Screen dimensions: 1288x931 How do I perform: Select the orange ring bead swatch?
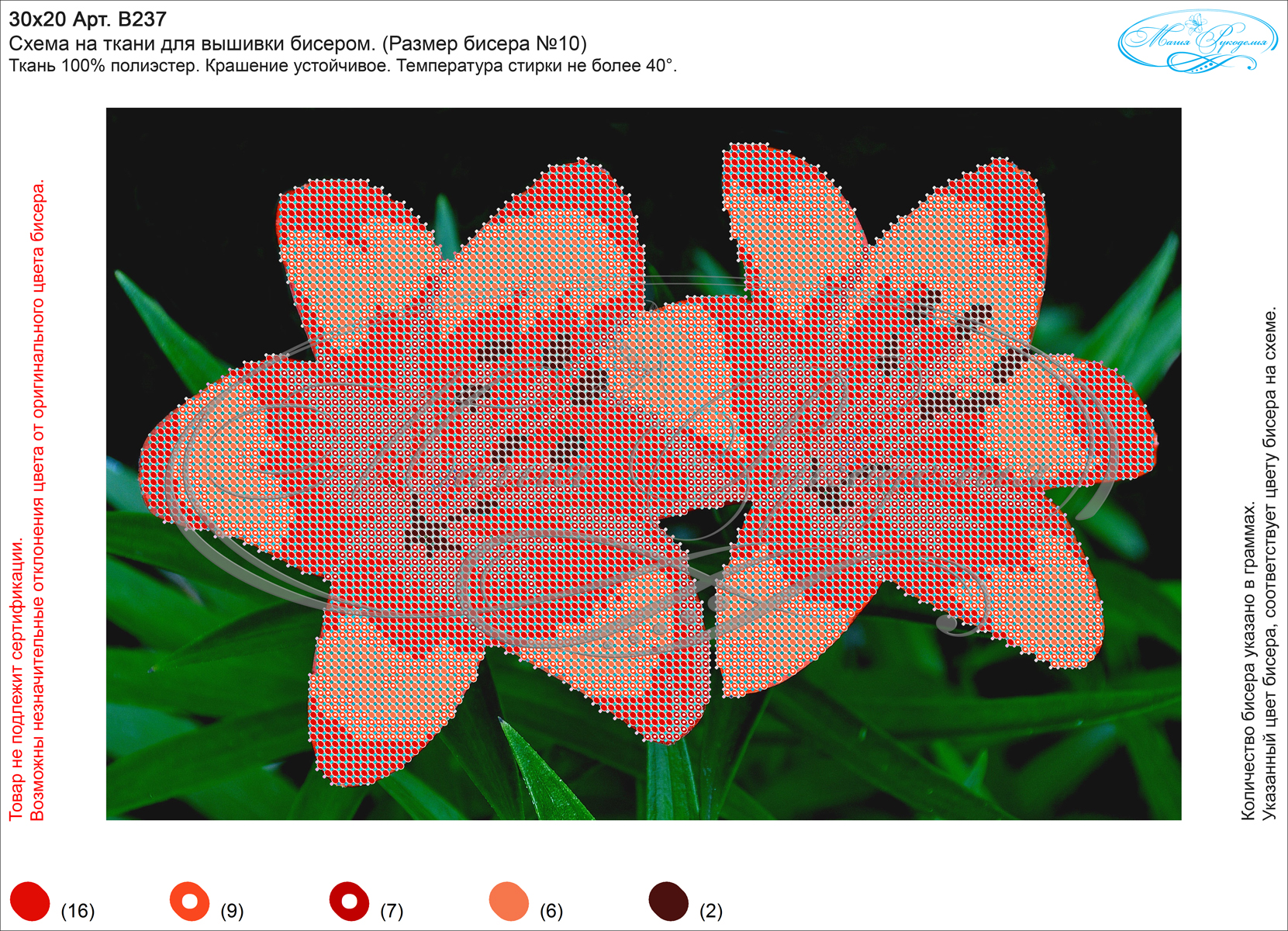point(189,902)
